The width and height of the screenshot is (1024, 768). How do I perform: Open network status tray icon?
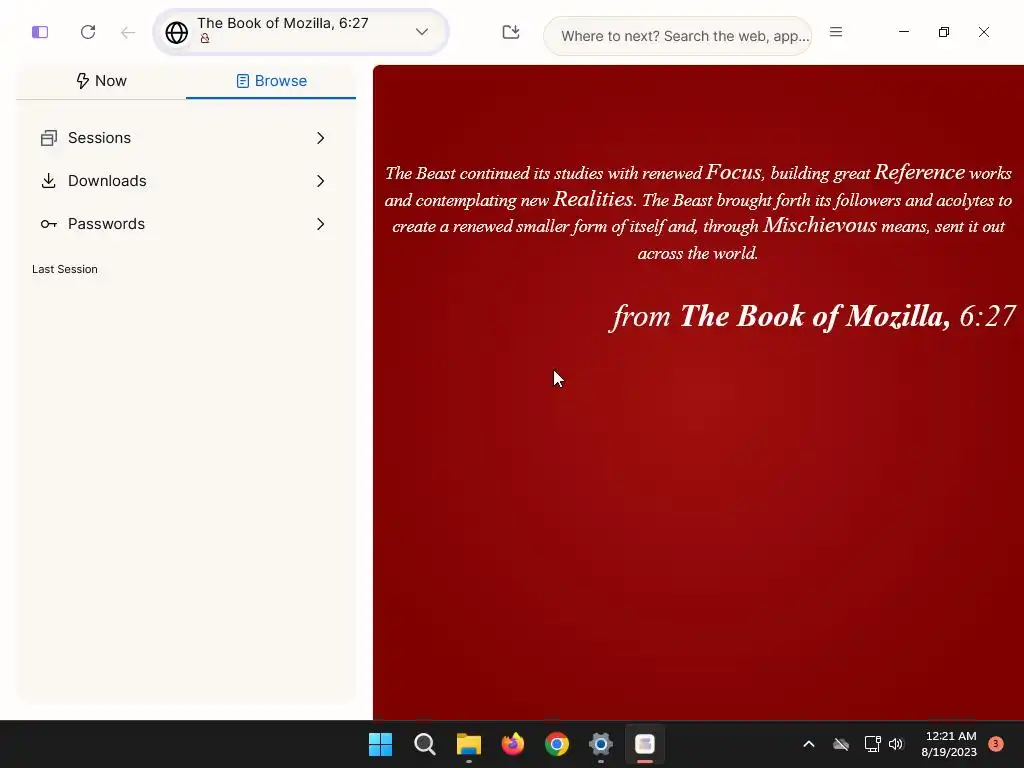tap(872, 744)
